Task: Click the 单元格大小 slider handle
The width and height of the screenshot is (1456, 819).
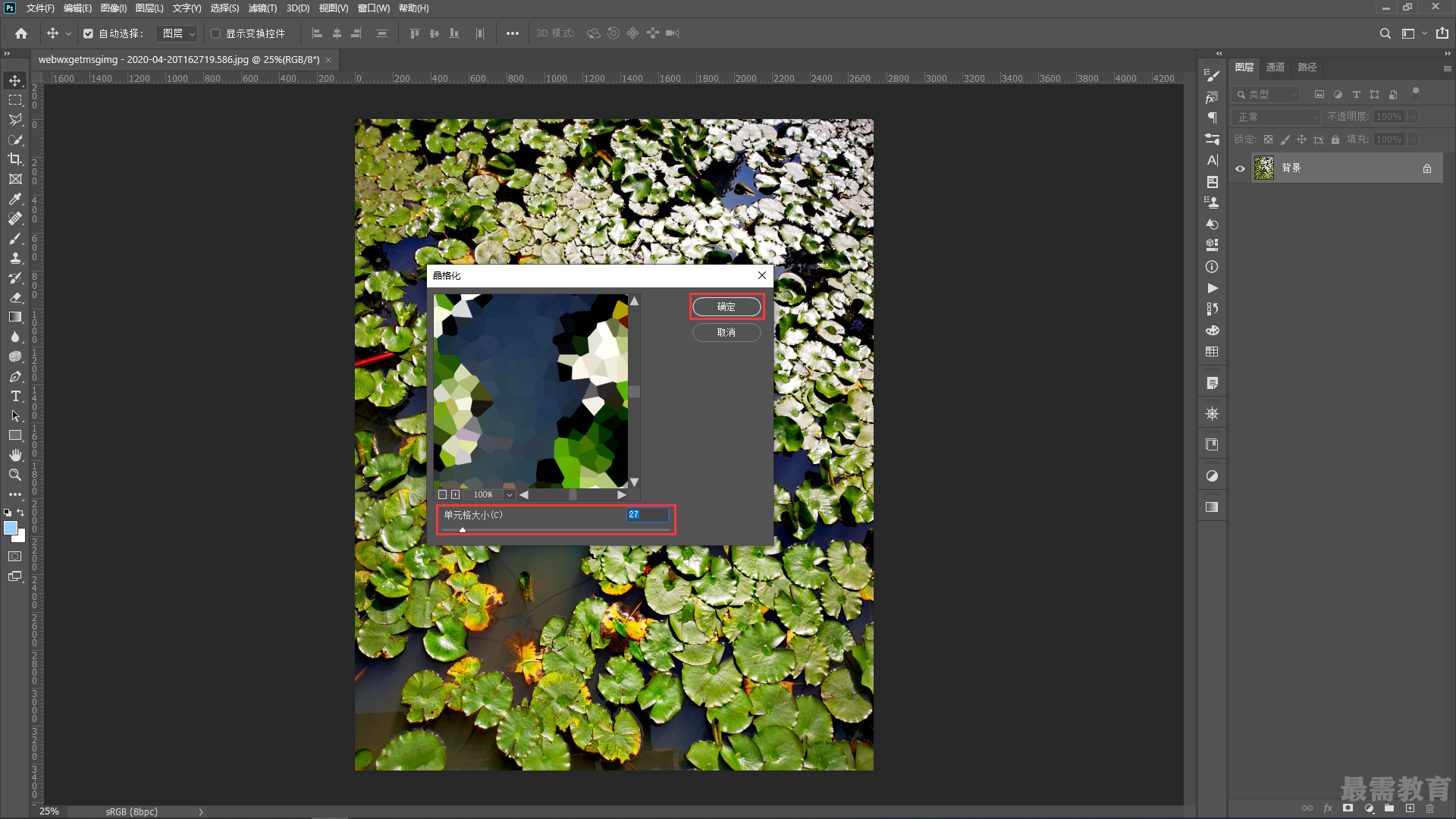Action: tap(463, 530)
